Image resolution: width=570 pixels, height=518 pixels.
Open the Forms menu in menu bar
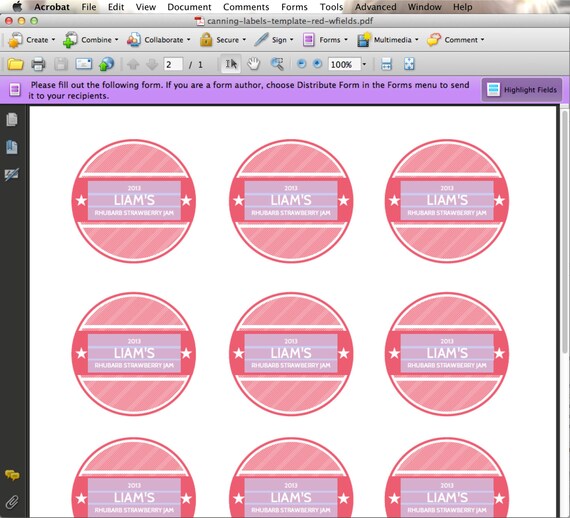294,7
